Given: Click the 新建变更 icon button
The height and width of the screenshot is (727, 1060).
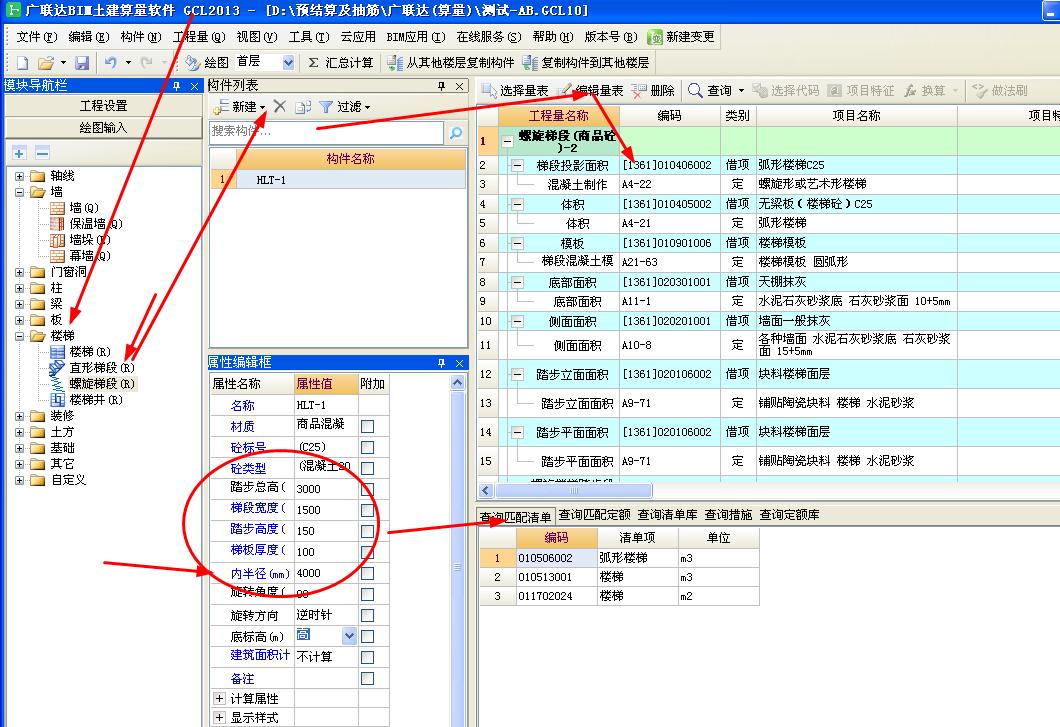Looking at the screenshot, I should coord(681,37).
